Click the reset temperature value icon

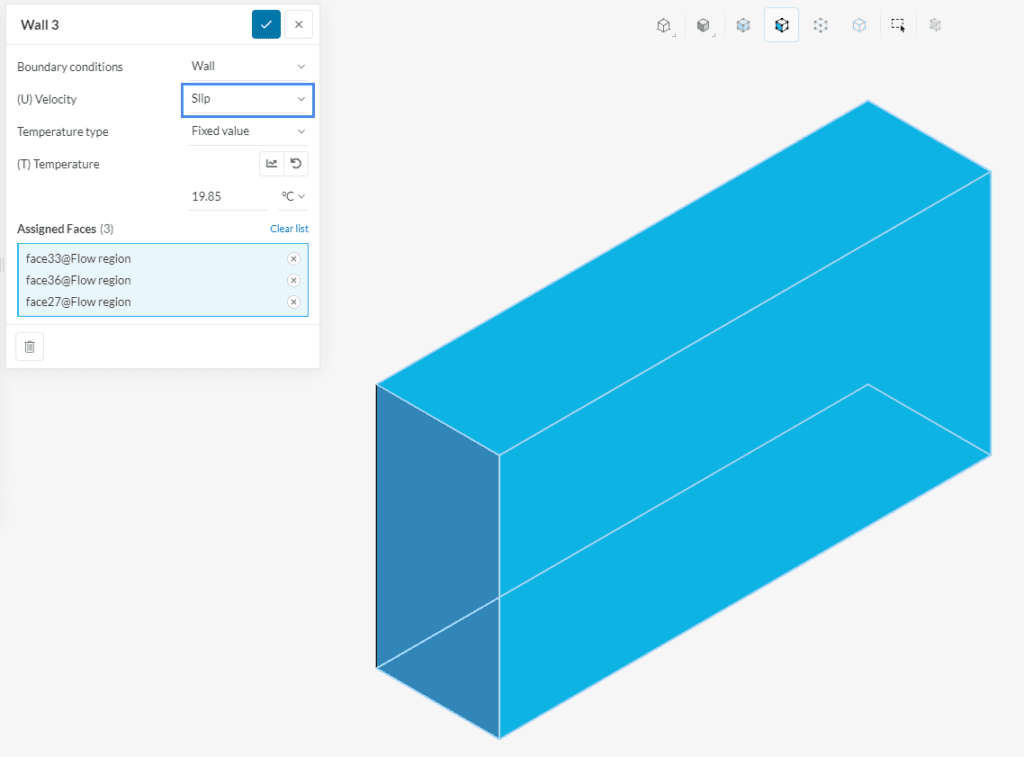click(x=295, y=163)
